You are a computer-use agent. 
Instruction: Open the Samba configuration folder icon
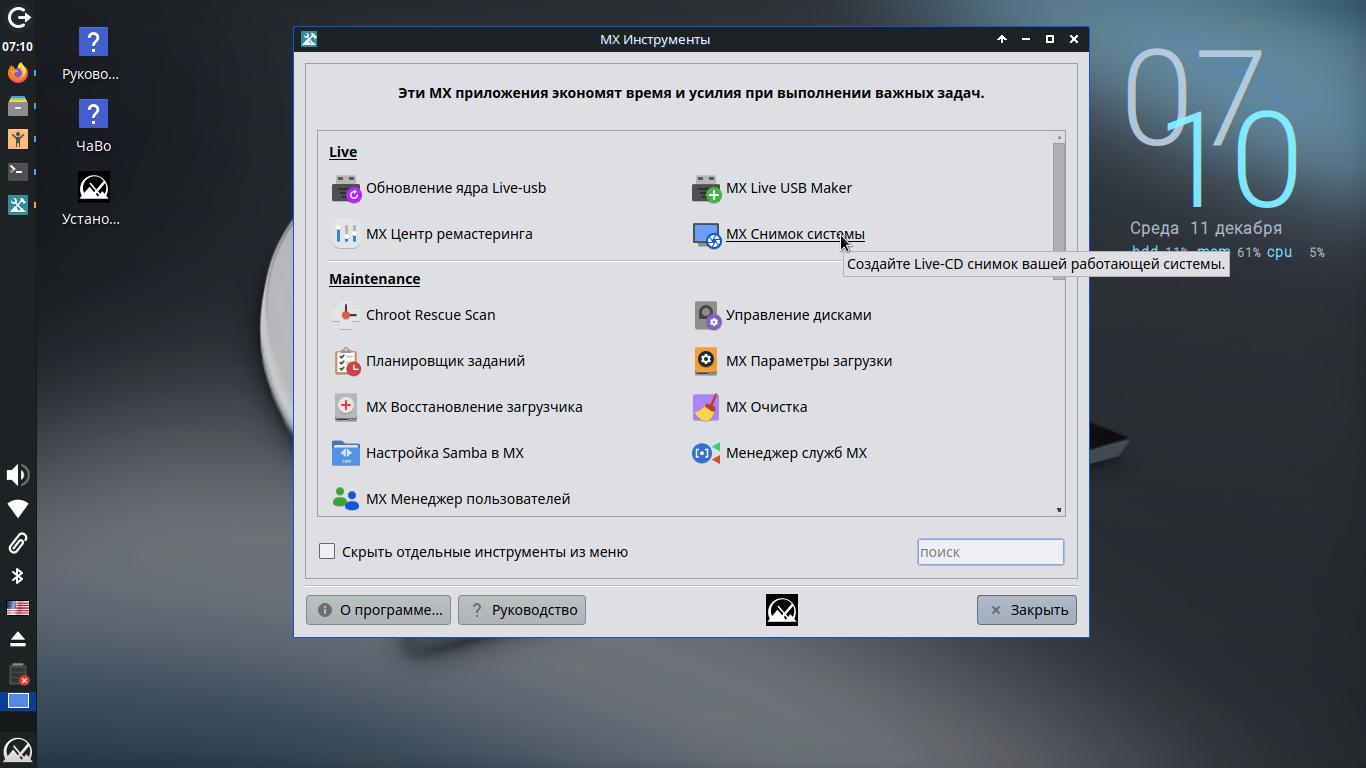346,453
